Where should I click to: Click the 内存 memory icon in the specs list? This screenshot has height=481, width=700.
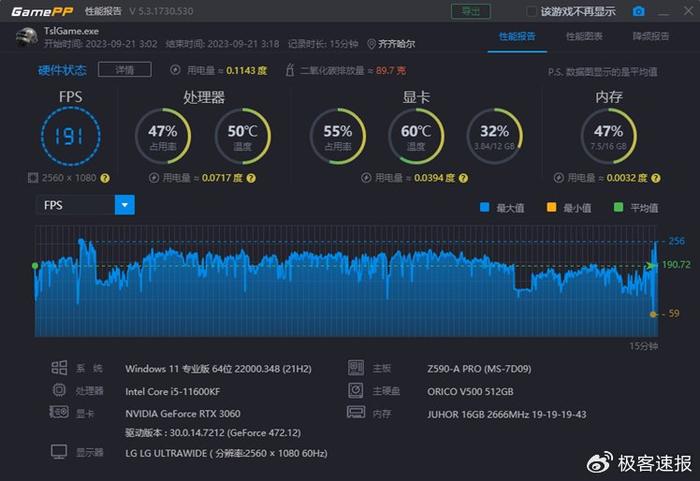coord(356,412)
